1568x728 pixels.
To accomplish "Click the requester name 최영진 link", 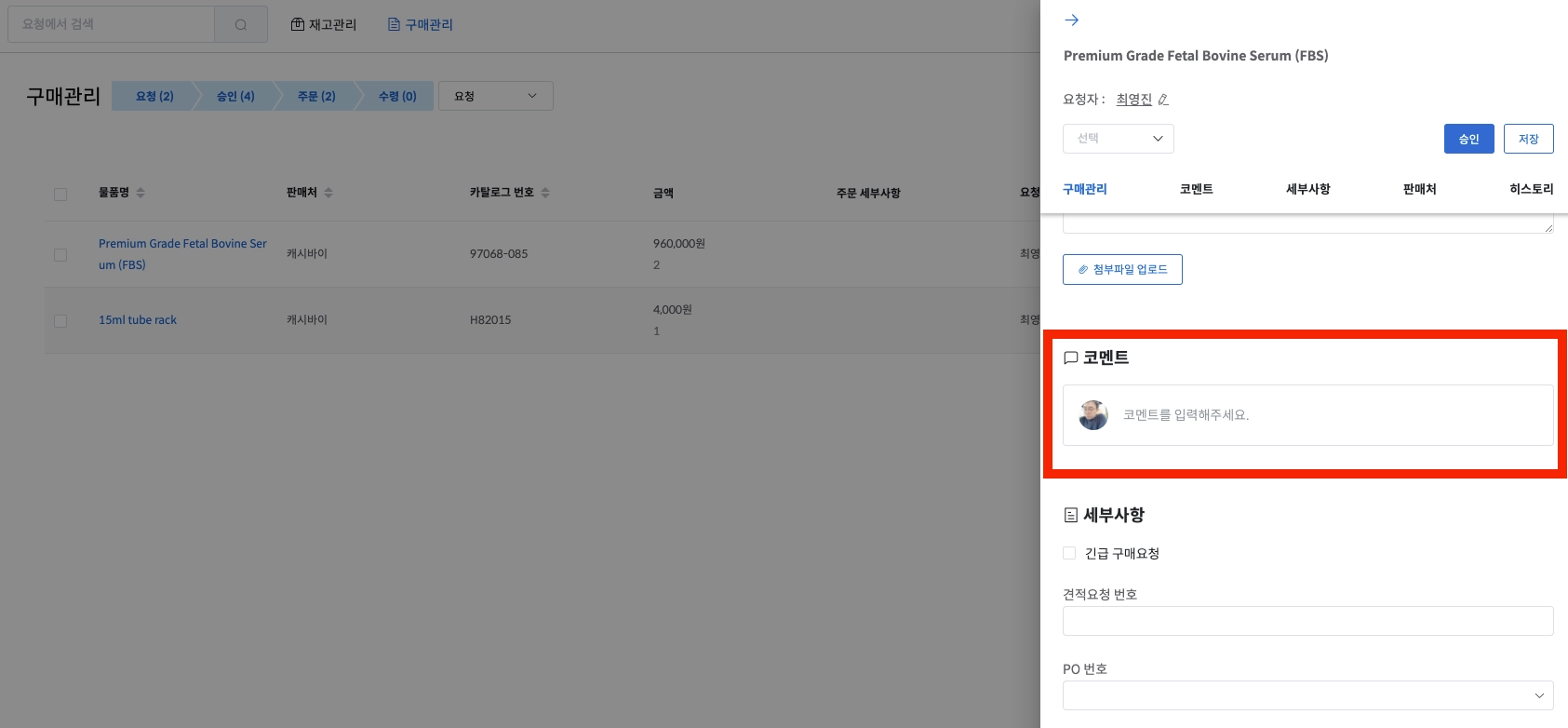I will 1134,100.
